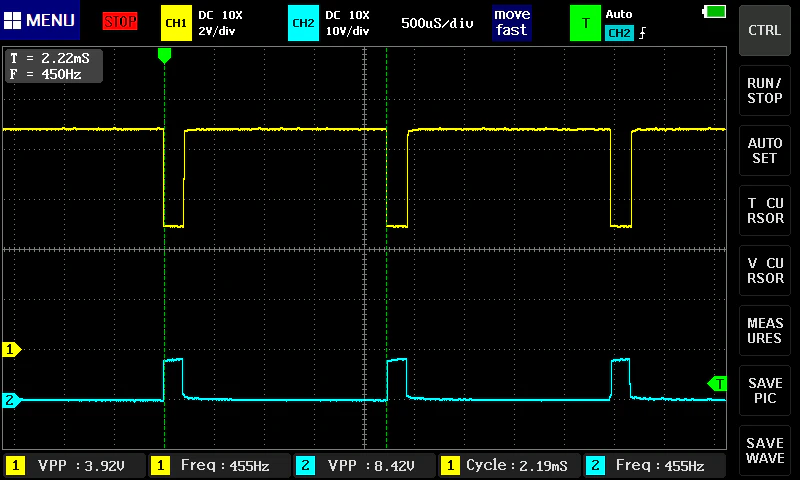Tap CH1 DC 10X 2V/div settings
Screen dimensions: 800x480
pyautogui.click(x=220, y=23)
